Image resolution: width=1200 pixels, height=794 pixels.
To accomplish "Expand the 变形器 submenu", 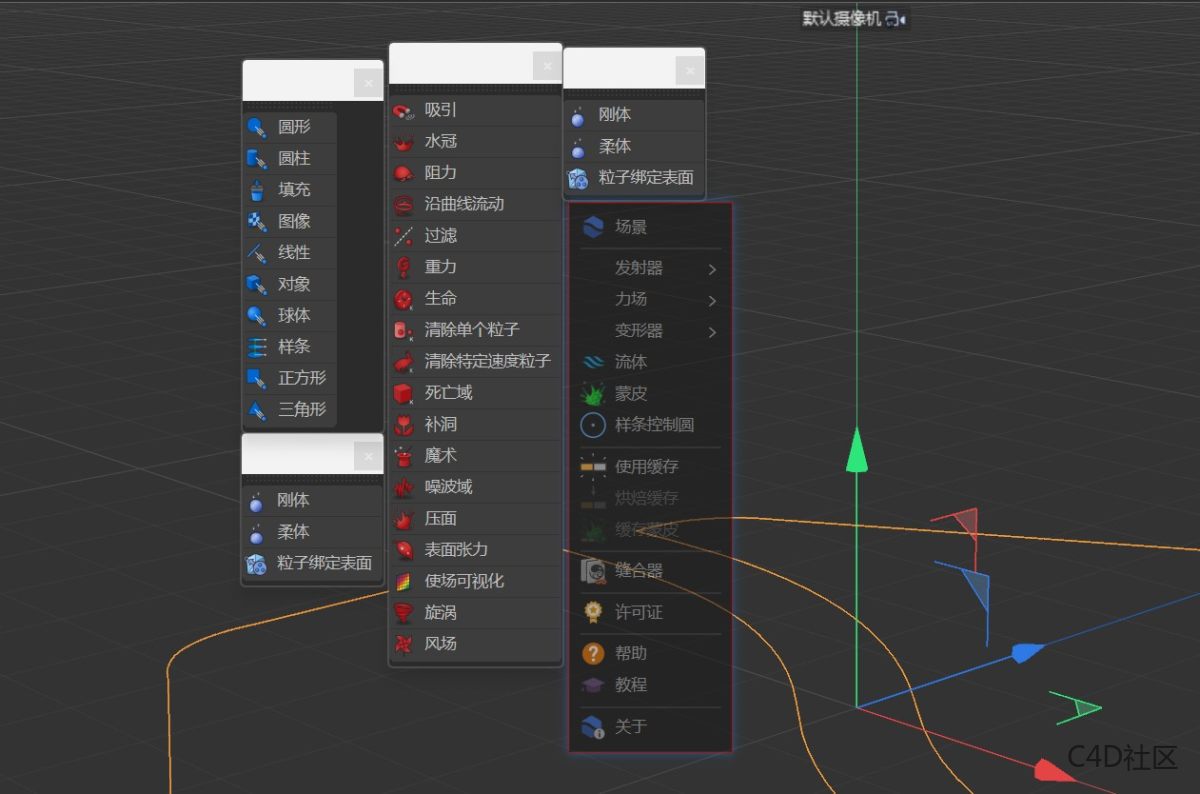I will pyautogui.click(x=649, y=330).
